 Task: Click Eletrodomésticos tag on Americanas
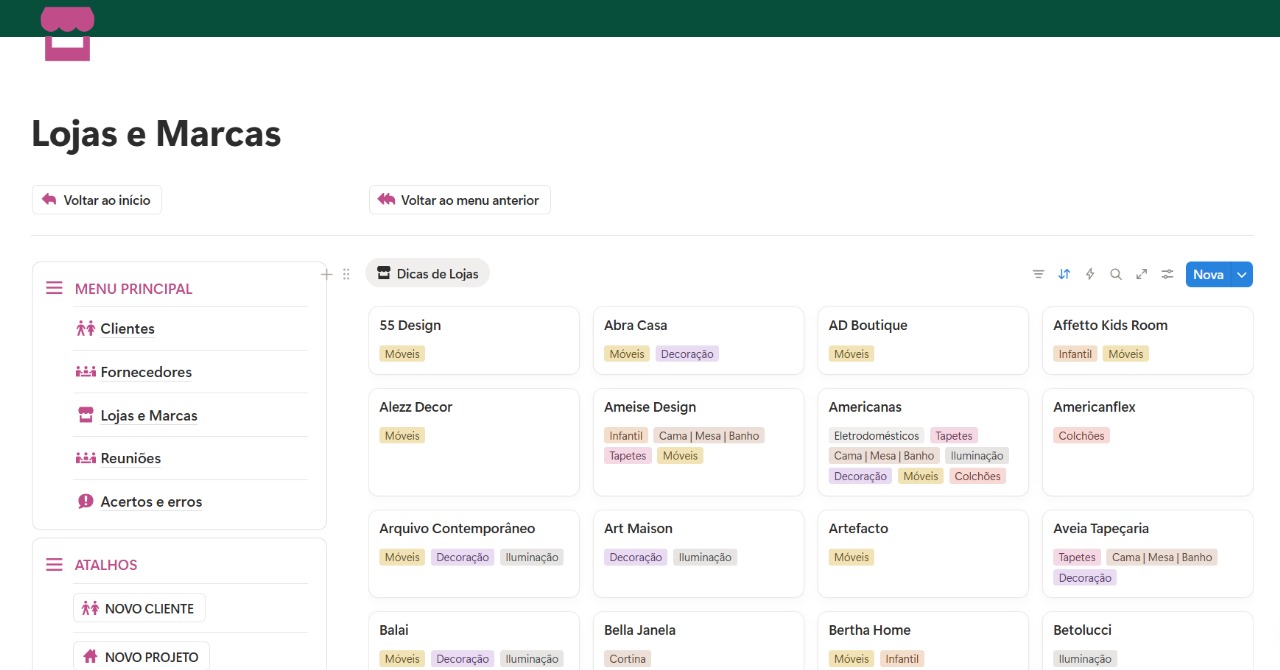tap(877, 436)
